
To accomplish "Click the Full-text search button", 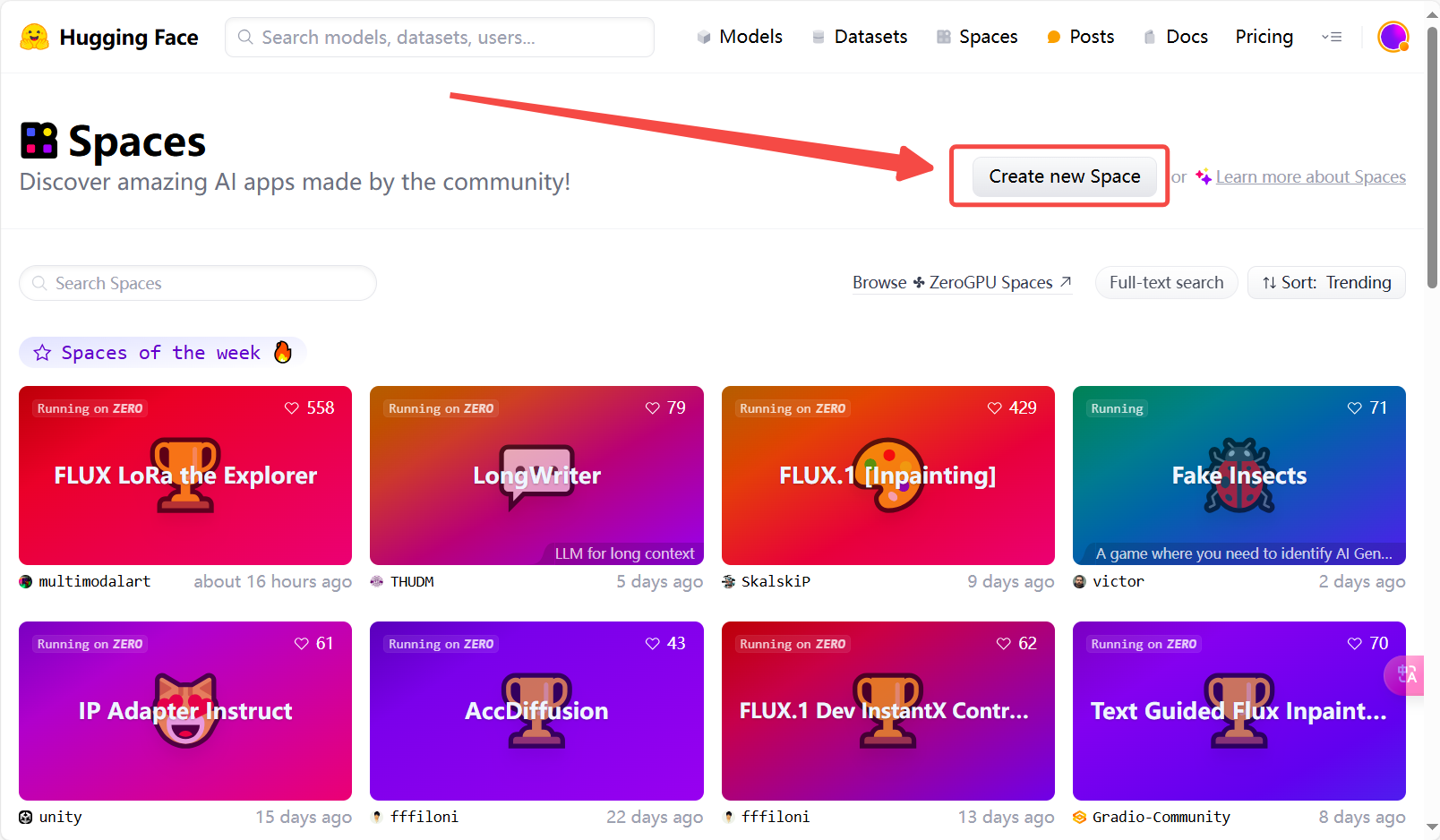I will [1166, 283].
